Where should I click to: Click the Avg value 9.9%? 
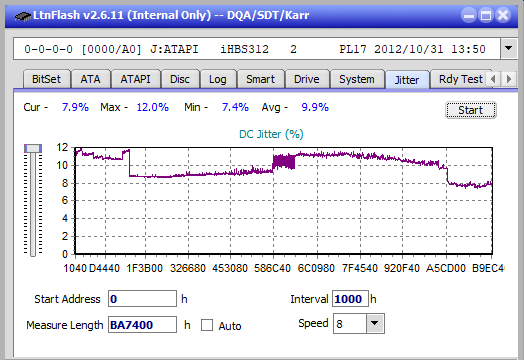tap(315, 107)
